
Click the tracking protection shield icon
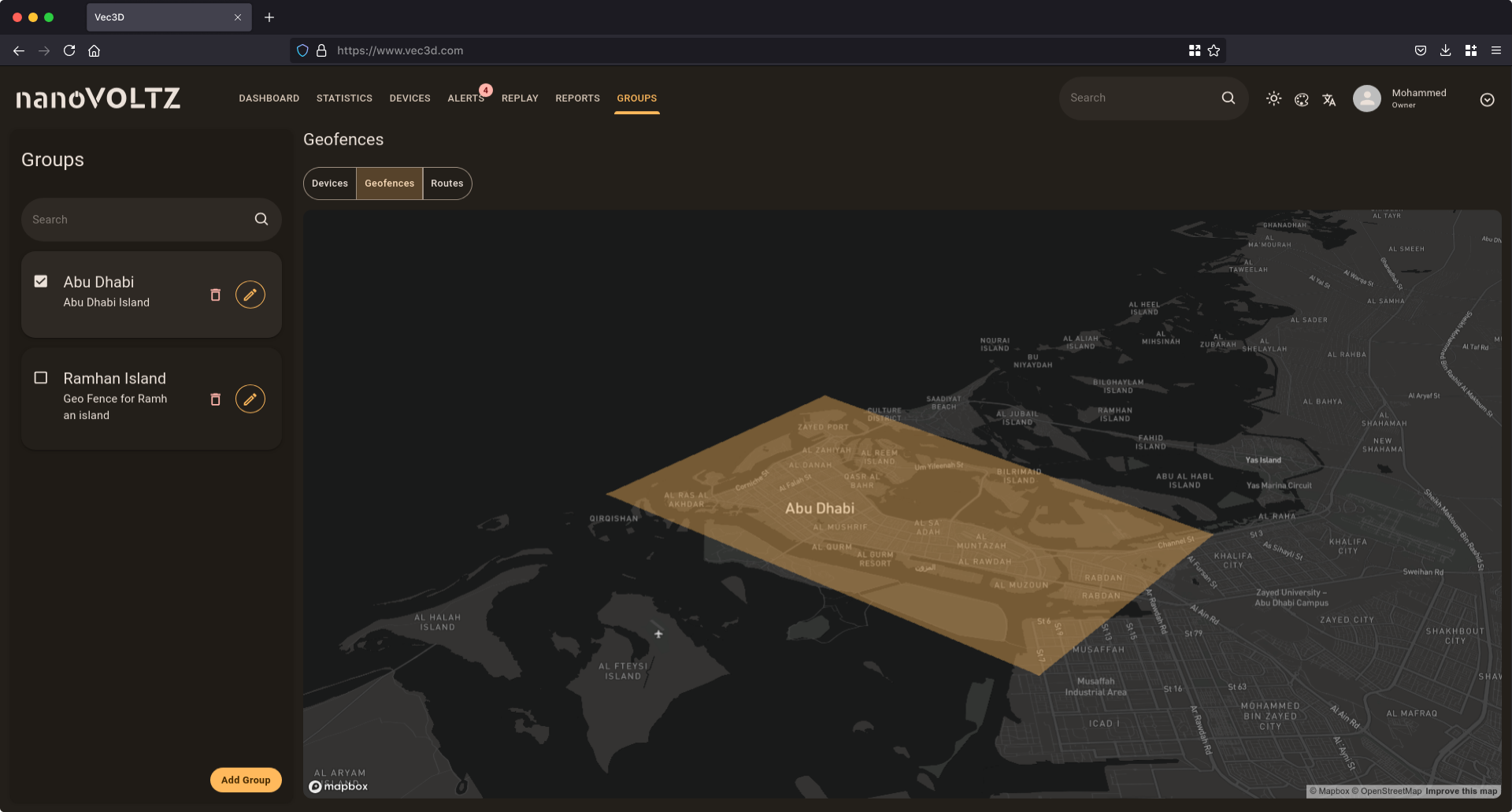click(x=302, y=50)
